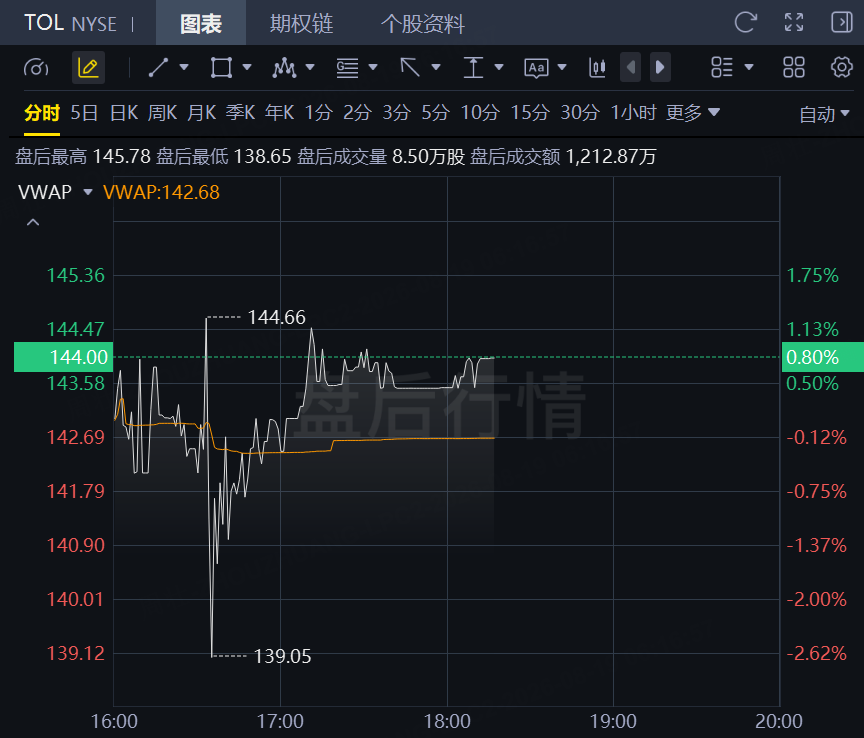The height and width of the screenshot is (738, 864).
Task: Switch to the 个股资料 tab
Action: click(x=423, y=23)
